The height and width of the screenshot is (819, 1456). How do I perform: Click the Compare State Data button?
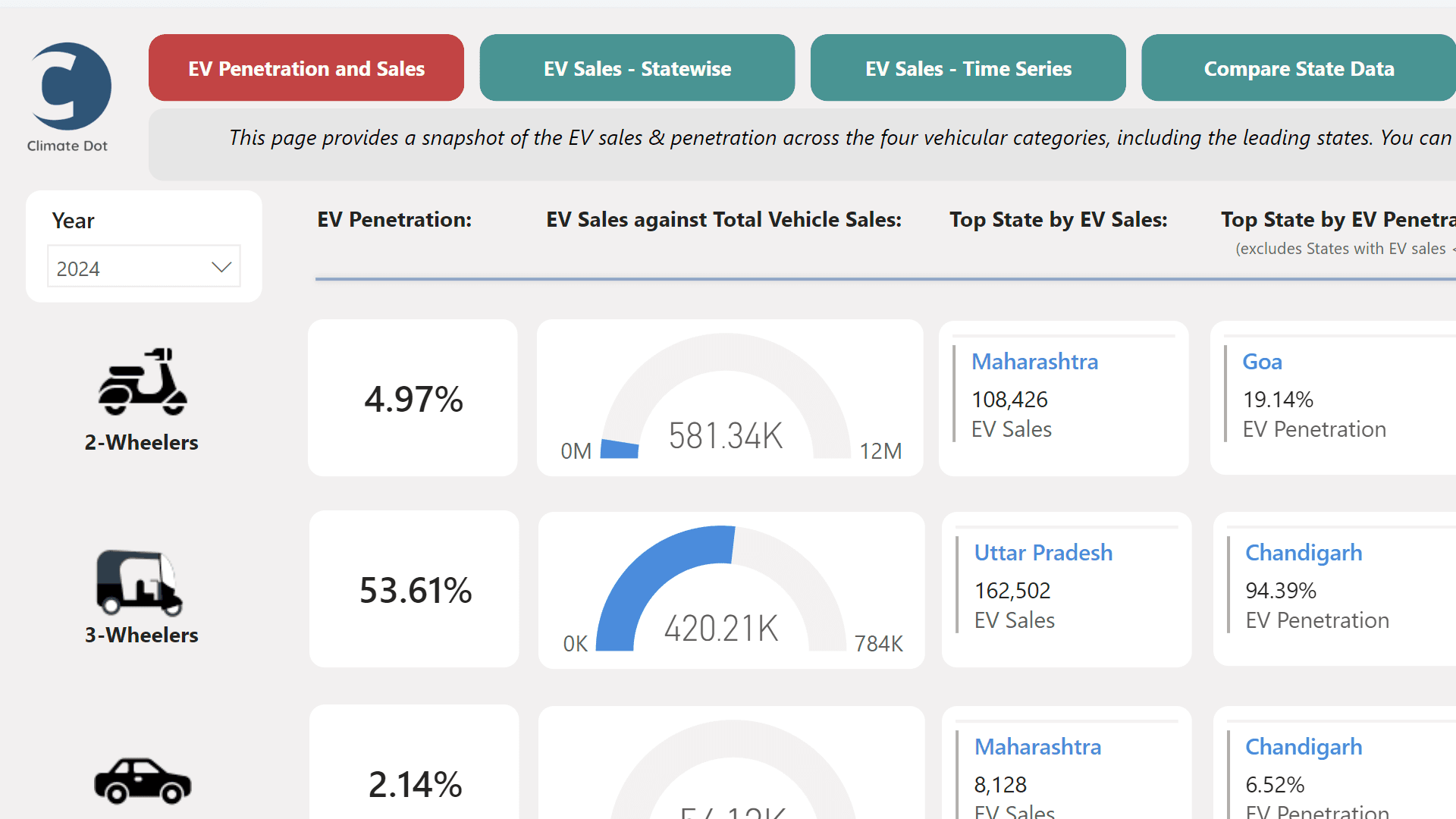[x=1298, y=67]
